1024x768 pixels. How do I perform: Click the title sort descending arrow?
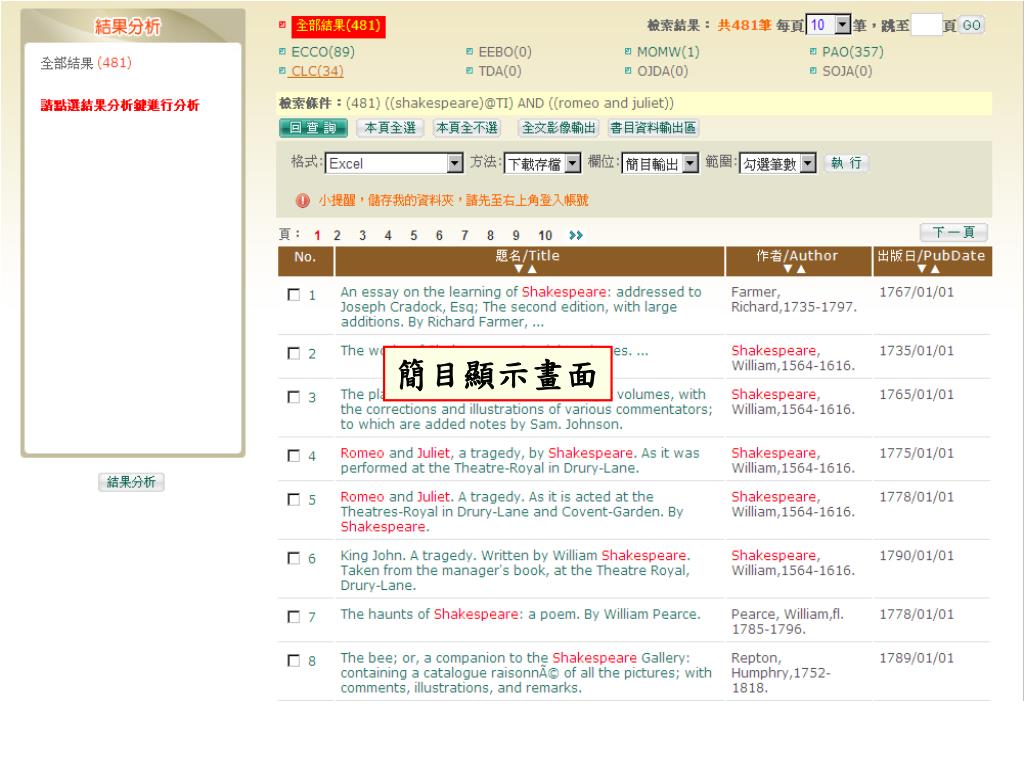click(519, 269)
